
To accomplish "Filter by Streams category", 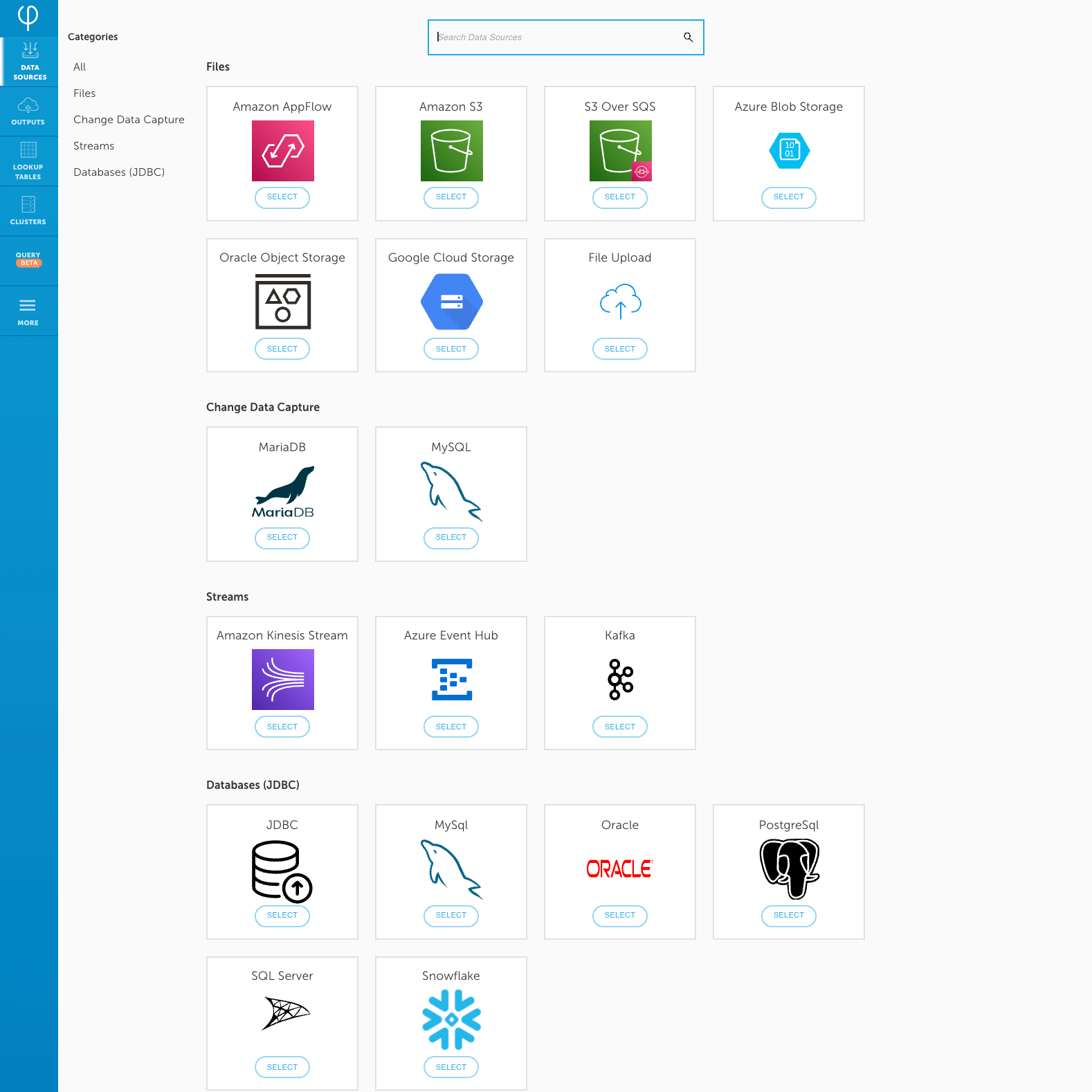I will pos(93,146).
